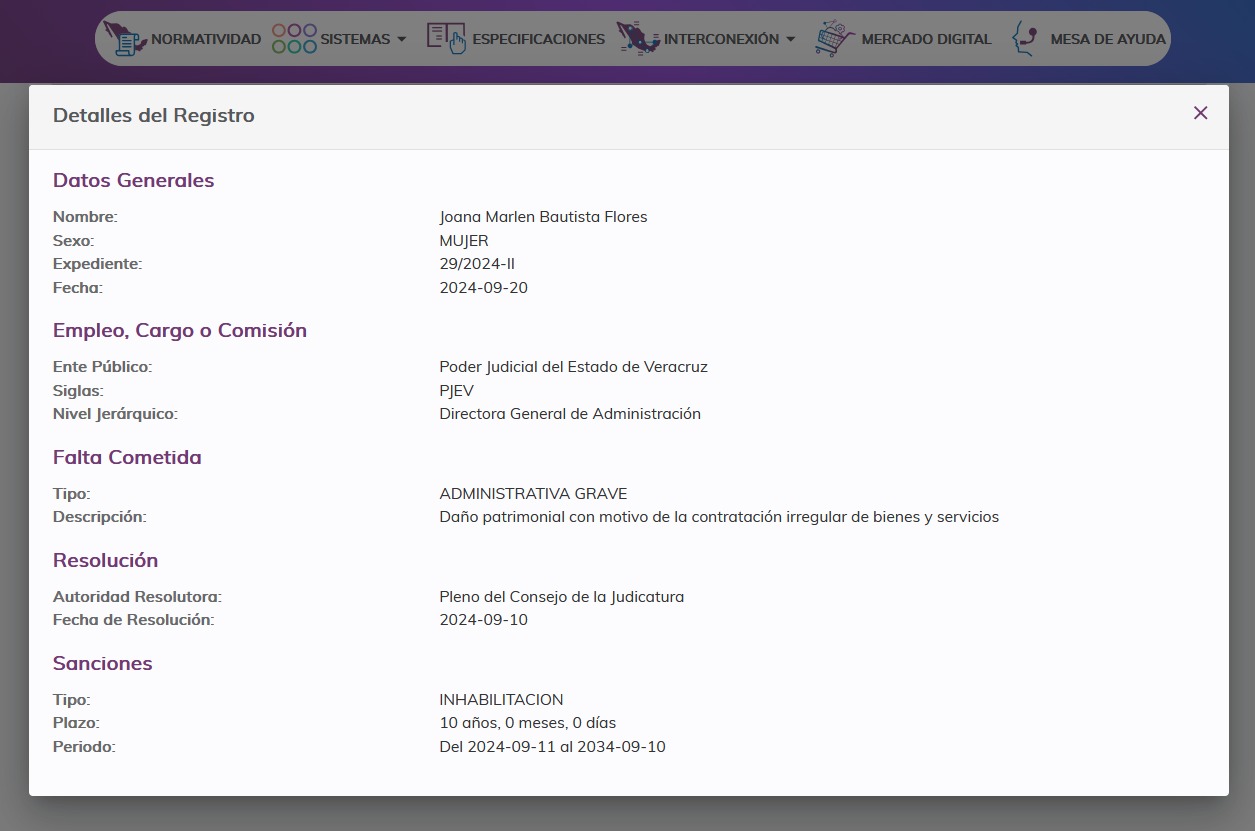
Task: Select the name Joana Marlen Bautista Flores
Action: (543, 217)
